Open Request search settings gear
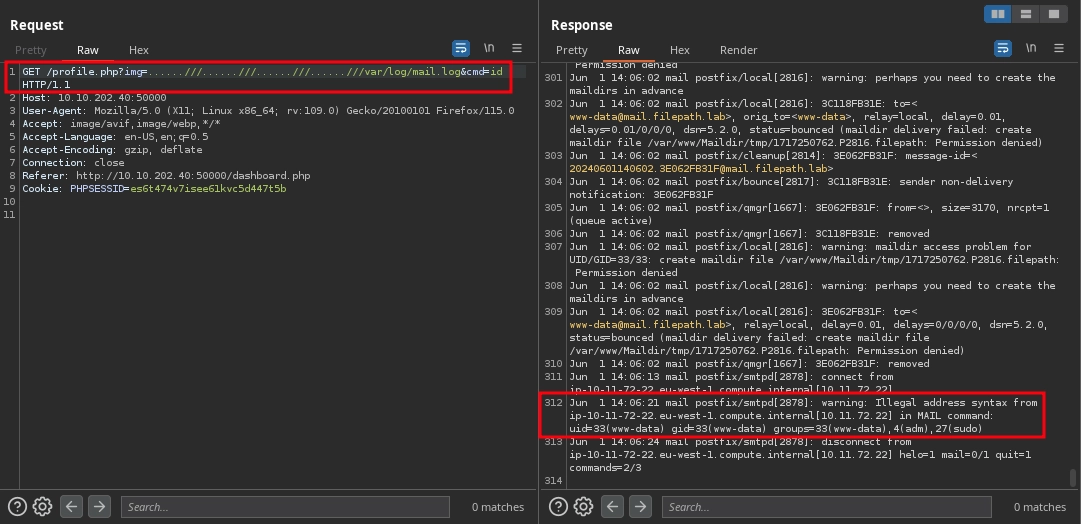 coord(42,506)
